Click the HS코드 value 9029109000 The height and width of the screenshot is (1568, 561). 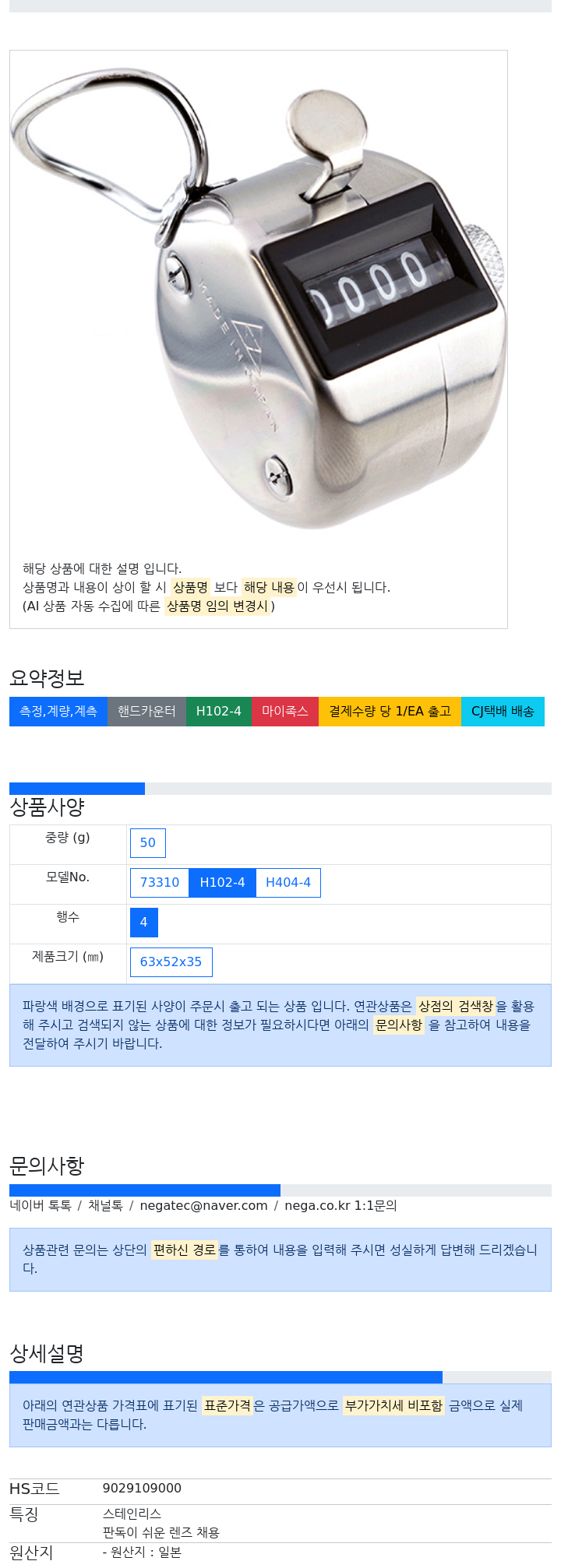click(x=142, y=1488)
